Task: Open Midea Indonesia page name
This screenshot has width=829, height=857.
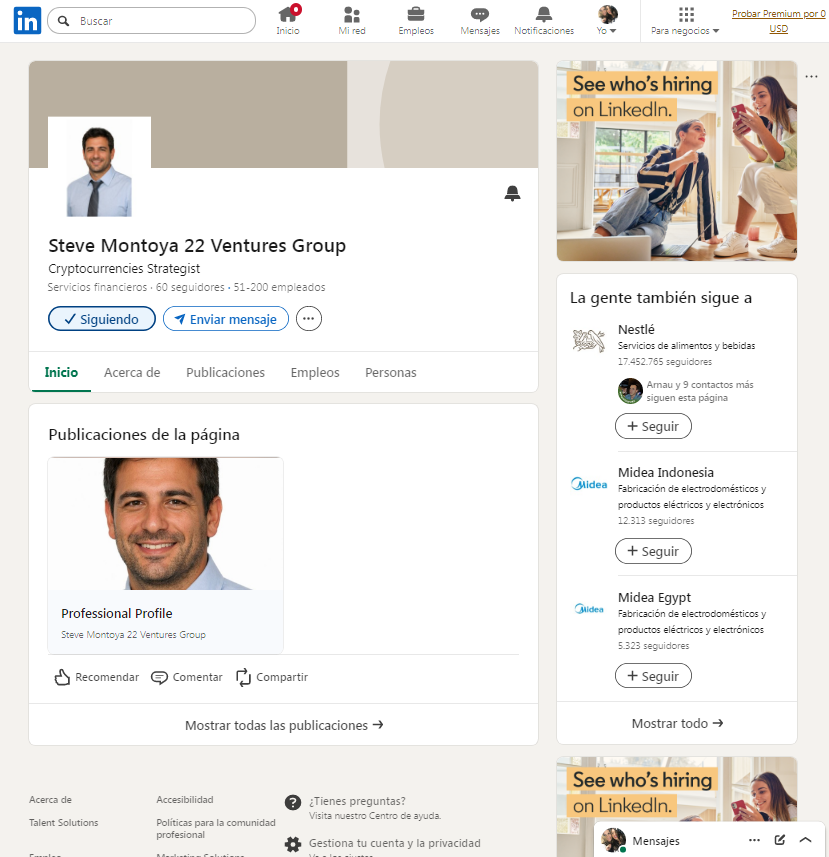Action: pos(666,472)
